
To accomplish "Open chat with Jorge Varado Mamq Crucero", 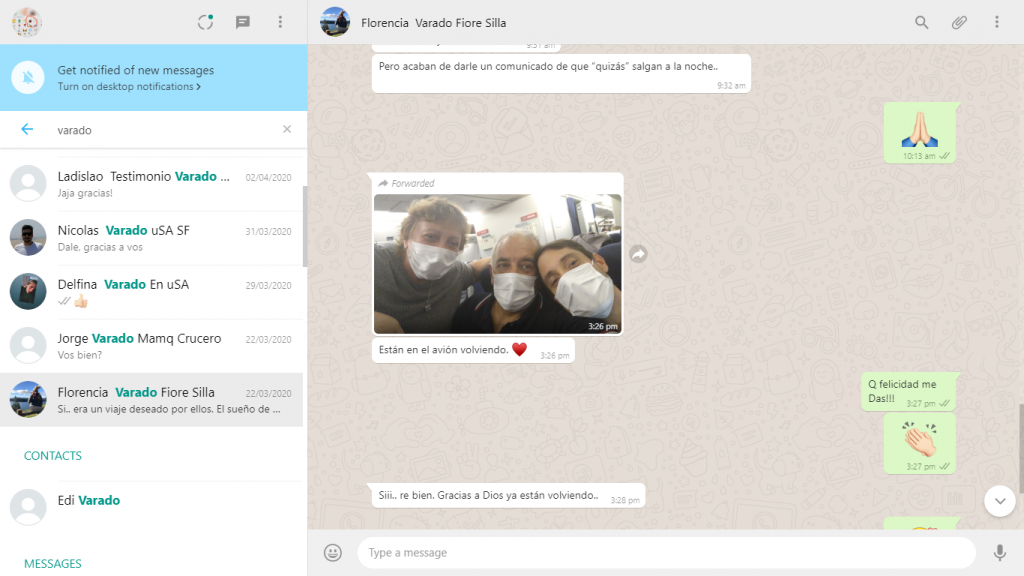I will tap(152, 346).
